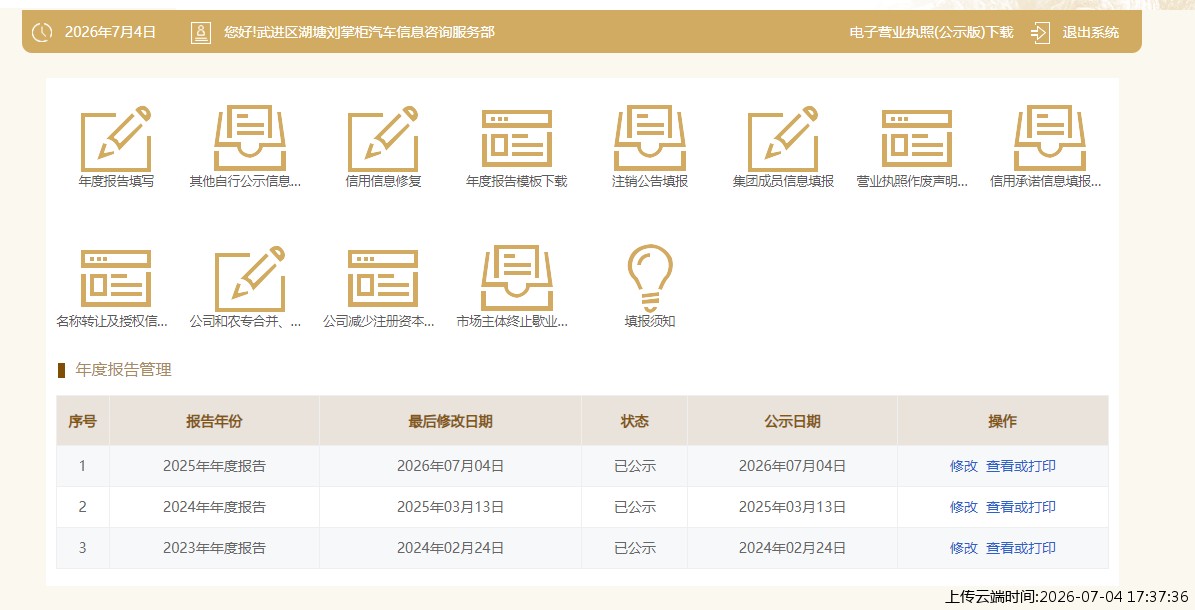Select the 2025年年度报告 cell
1195x610 pixels.
[214, 466]
